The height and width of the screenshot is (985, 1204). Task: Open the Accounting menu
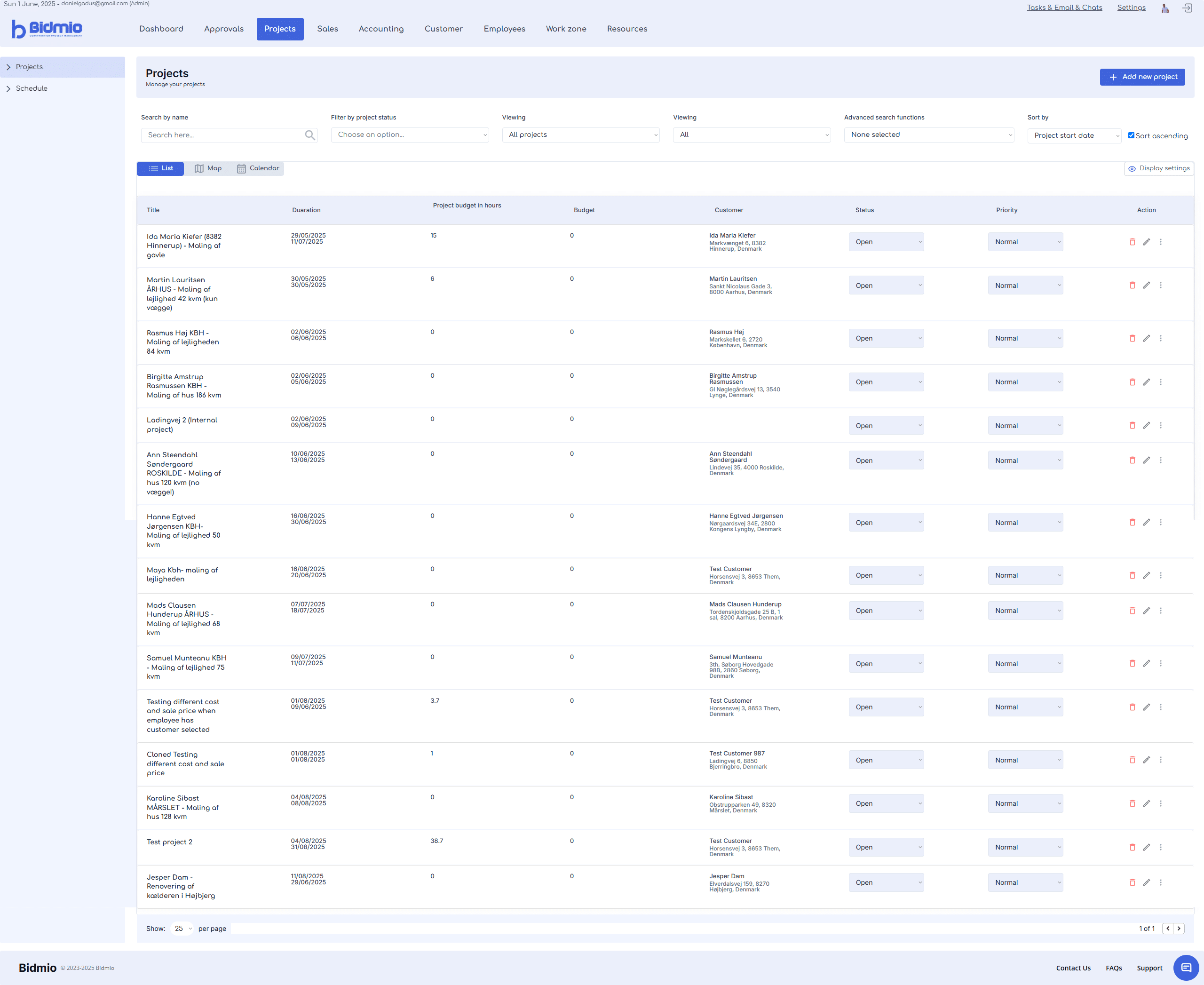(381, 29)
